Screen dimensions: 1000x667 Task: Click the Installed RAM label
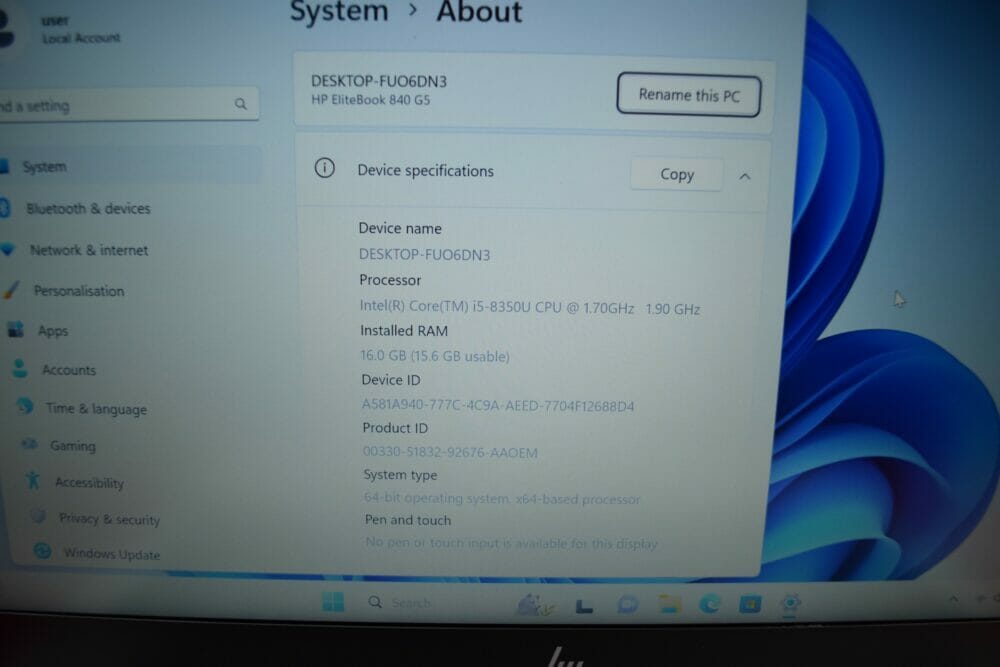click(x=404, y=330)
